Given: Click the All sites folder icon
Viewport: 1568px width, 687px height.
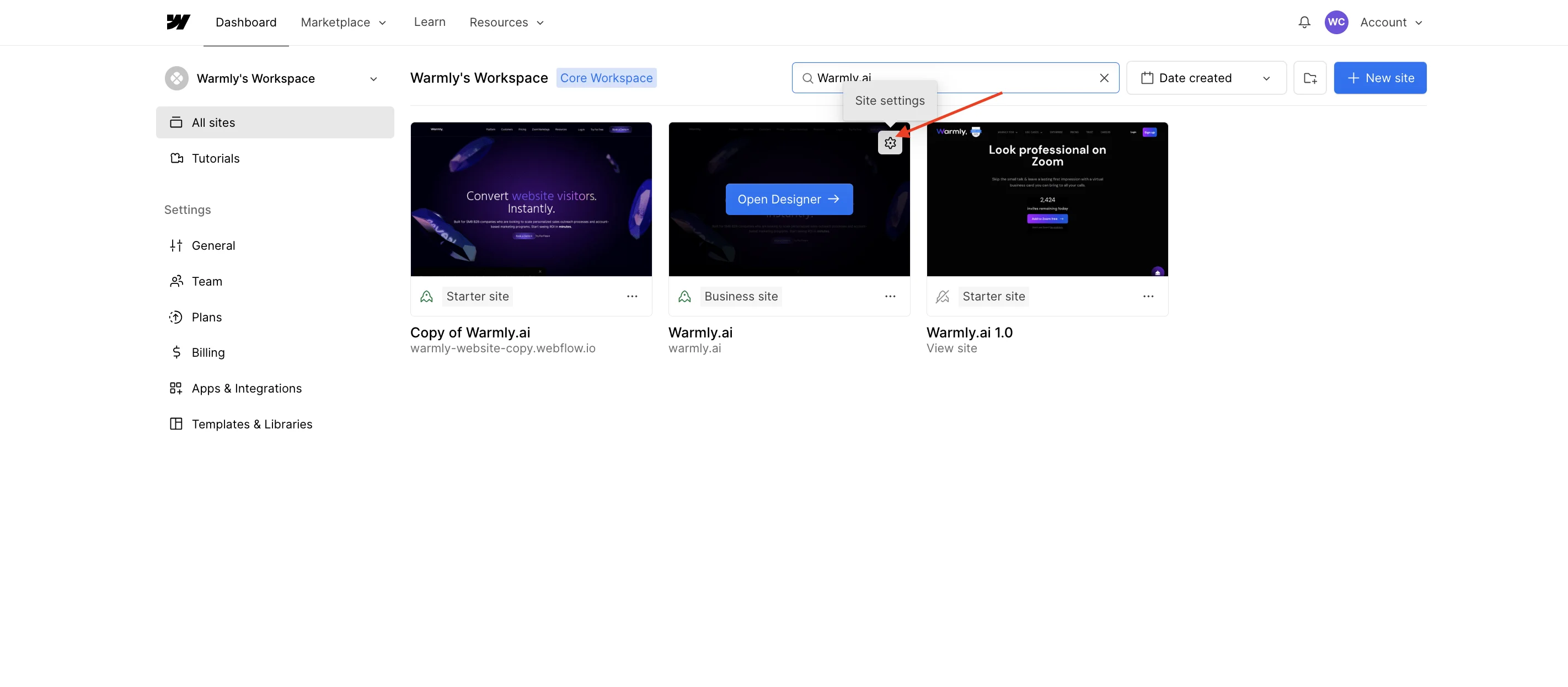Looking at the screenshot, I should (x=176, y=122).
